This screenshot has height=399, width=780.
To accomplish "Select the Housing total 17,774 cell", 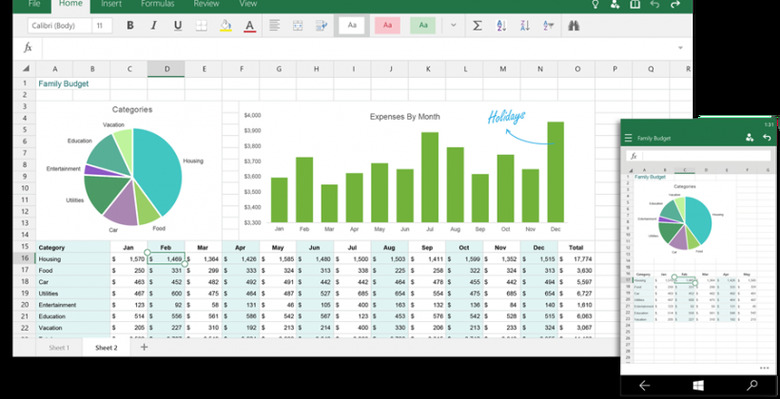I will point(576,259).
